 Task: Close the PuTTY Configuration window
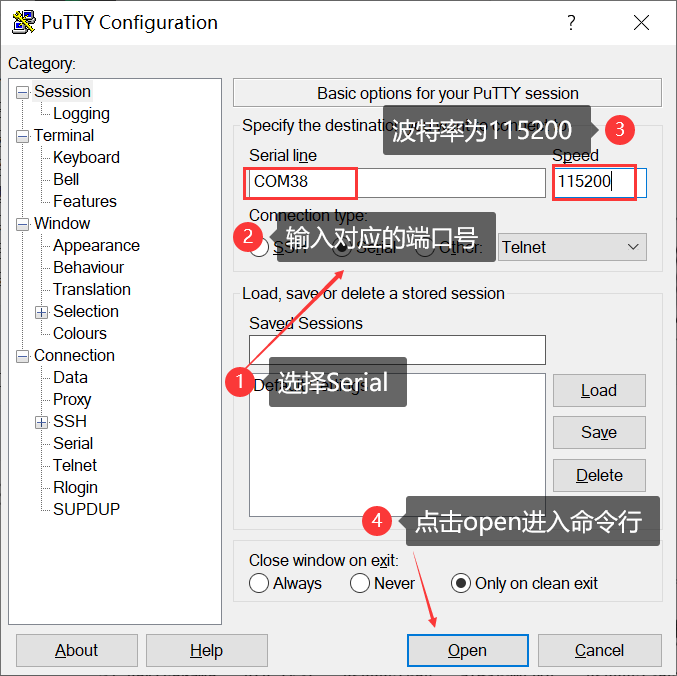click(x=641, y=22)
